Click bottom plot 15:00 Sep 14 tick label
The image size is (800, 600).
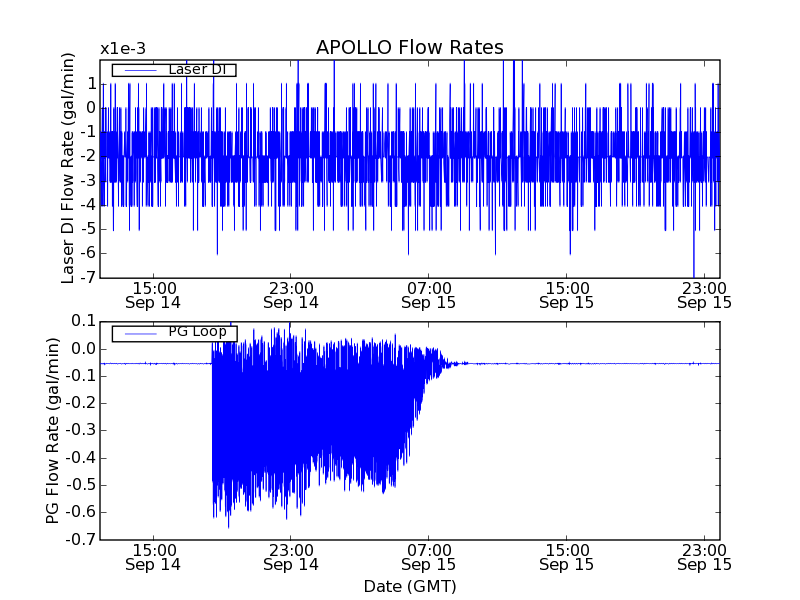(x=153, y=558)
